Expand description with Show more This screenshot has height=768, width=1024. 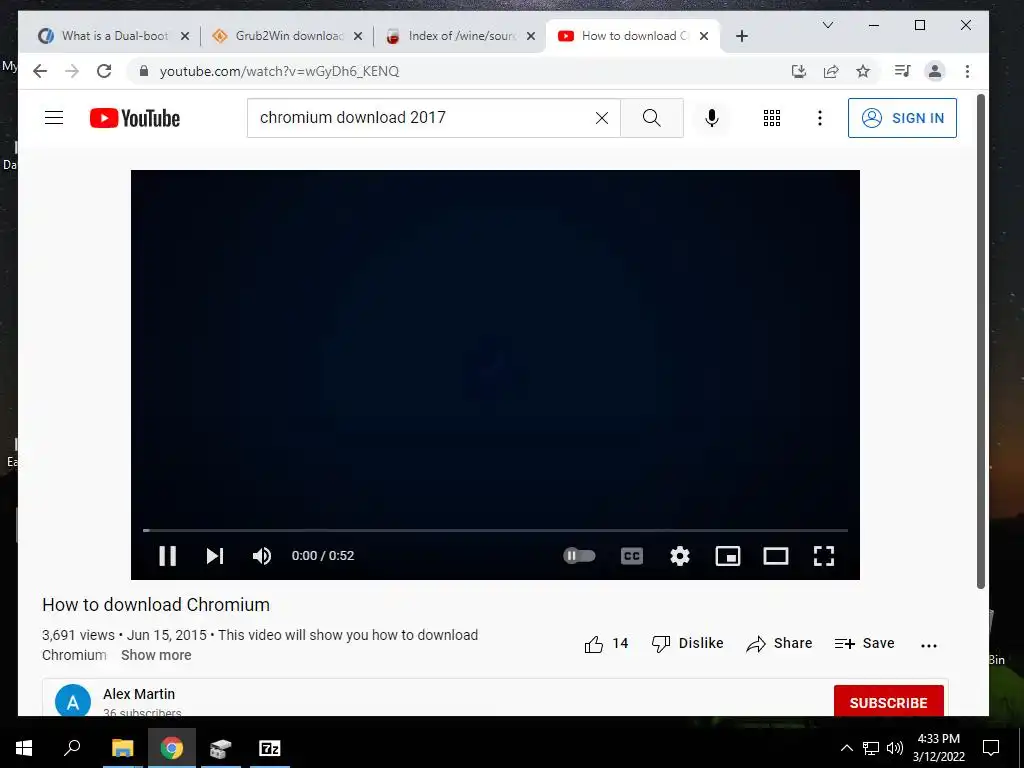point(156,655)
